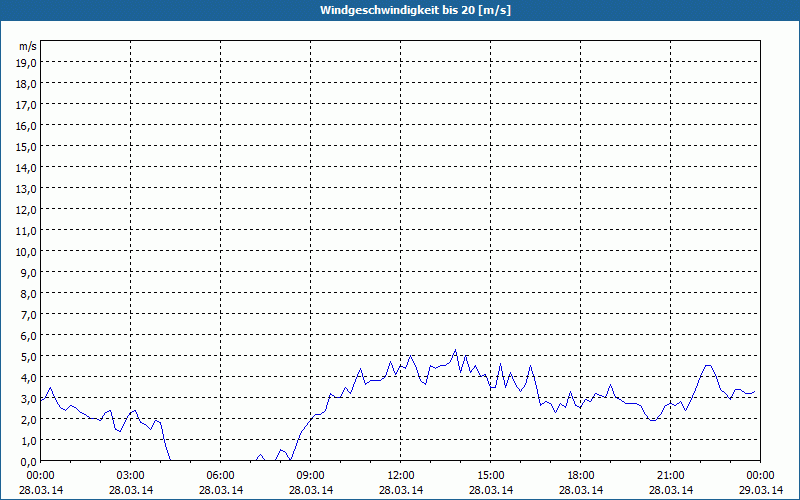This screenshot has width=800, height=500.
Task: Select the 15,0 y-axis label
Action: (x=26, y=146)
